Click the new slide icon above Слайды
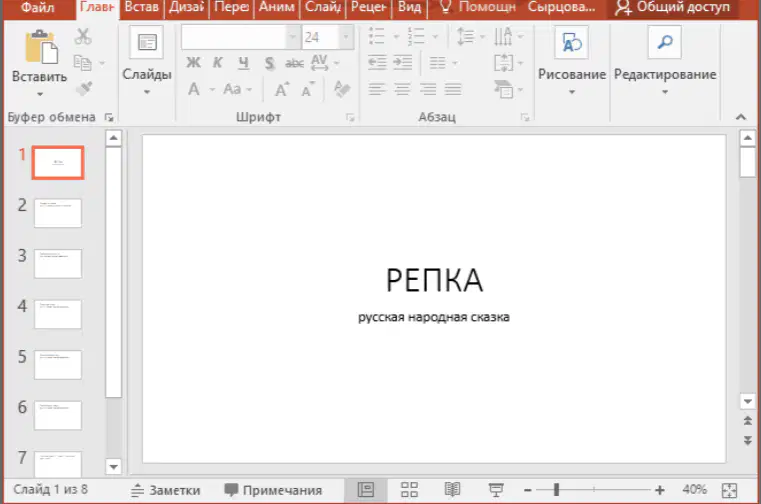The image size is (761, 504). (147, 42)
